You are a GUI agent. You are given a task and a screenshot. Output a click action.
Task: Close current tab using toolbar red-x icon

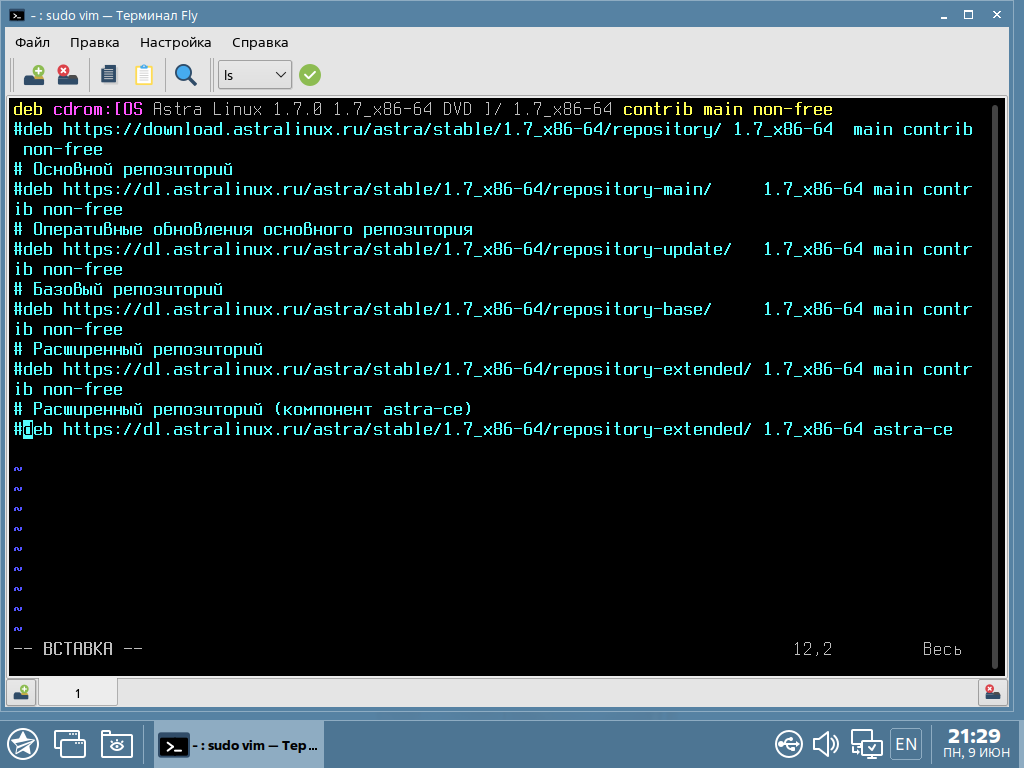67,75
